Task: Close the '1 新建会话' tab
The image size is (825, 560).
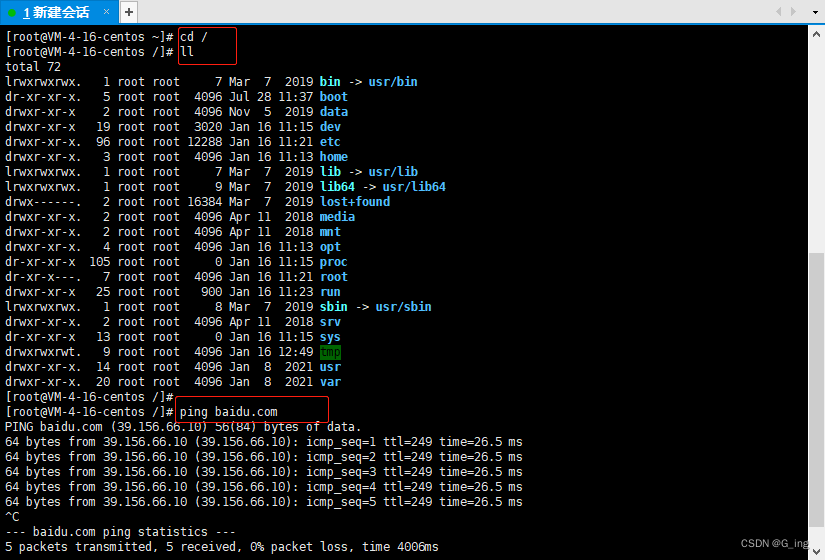Action: pos(106,12)
